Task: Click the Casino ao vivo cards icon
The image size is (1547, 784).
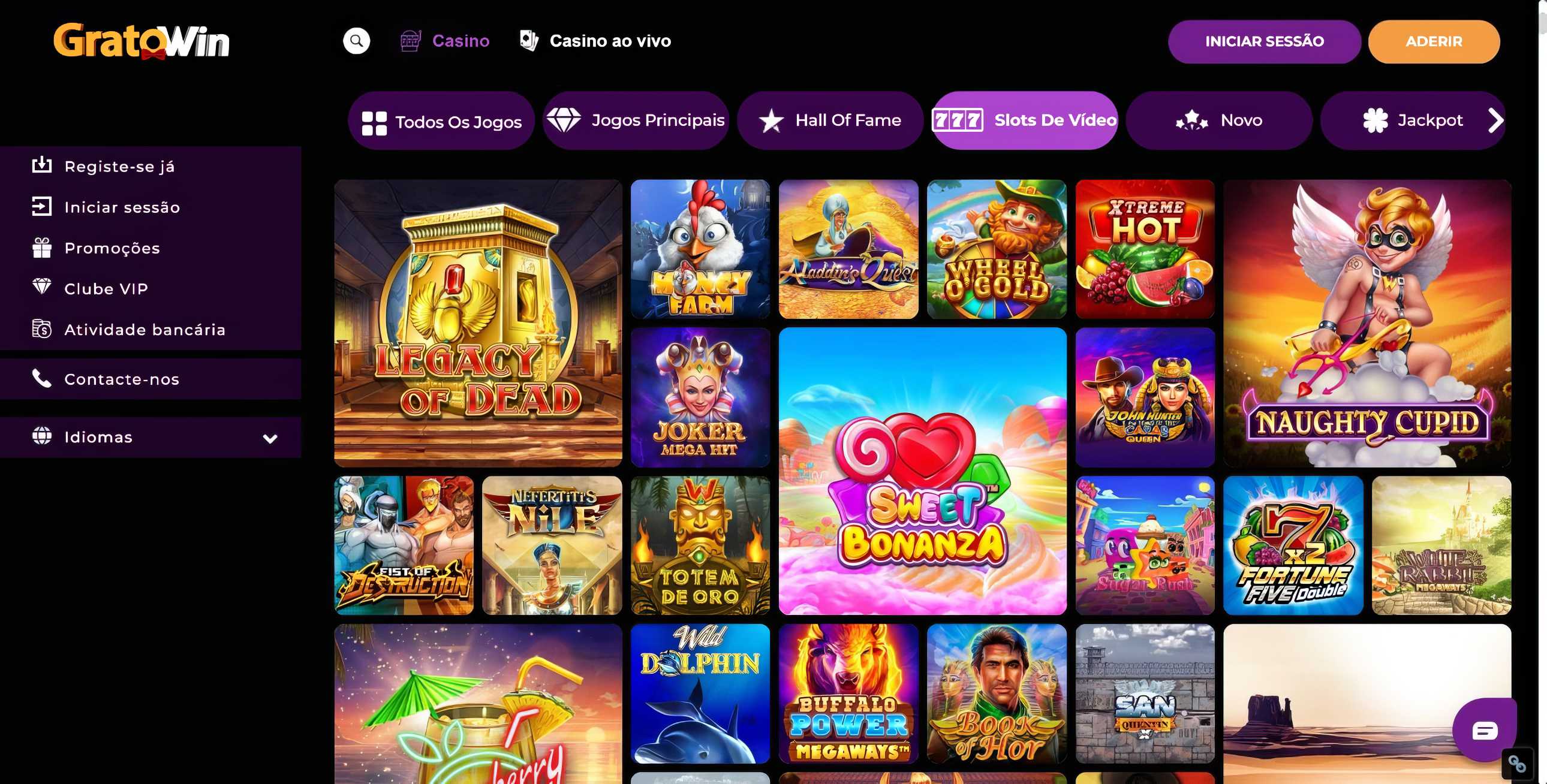Action: [529, 41]
